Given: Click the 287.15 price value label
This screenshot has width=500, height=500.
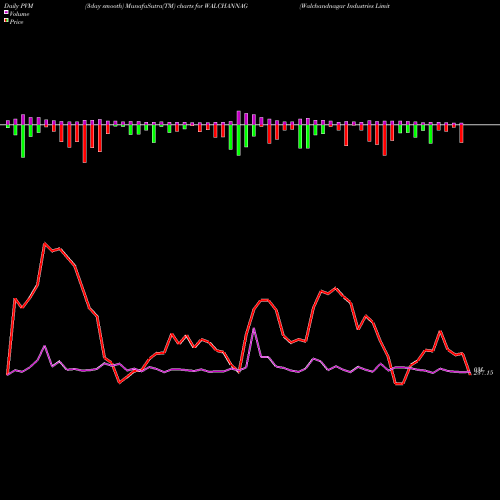Looking at the screenshot, I should (x=483, y=373).
